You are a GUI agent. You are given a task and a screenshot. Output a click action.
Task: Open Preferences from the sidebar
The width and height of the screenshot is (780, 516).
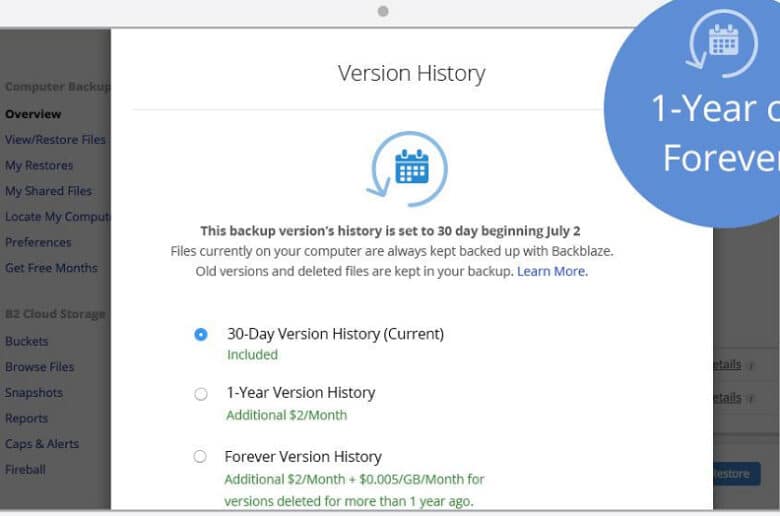tap(38, 242)
